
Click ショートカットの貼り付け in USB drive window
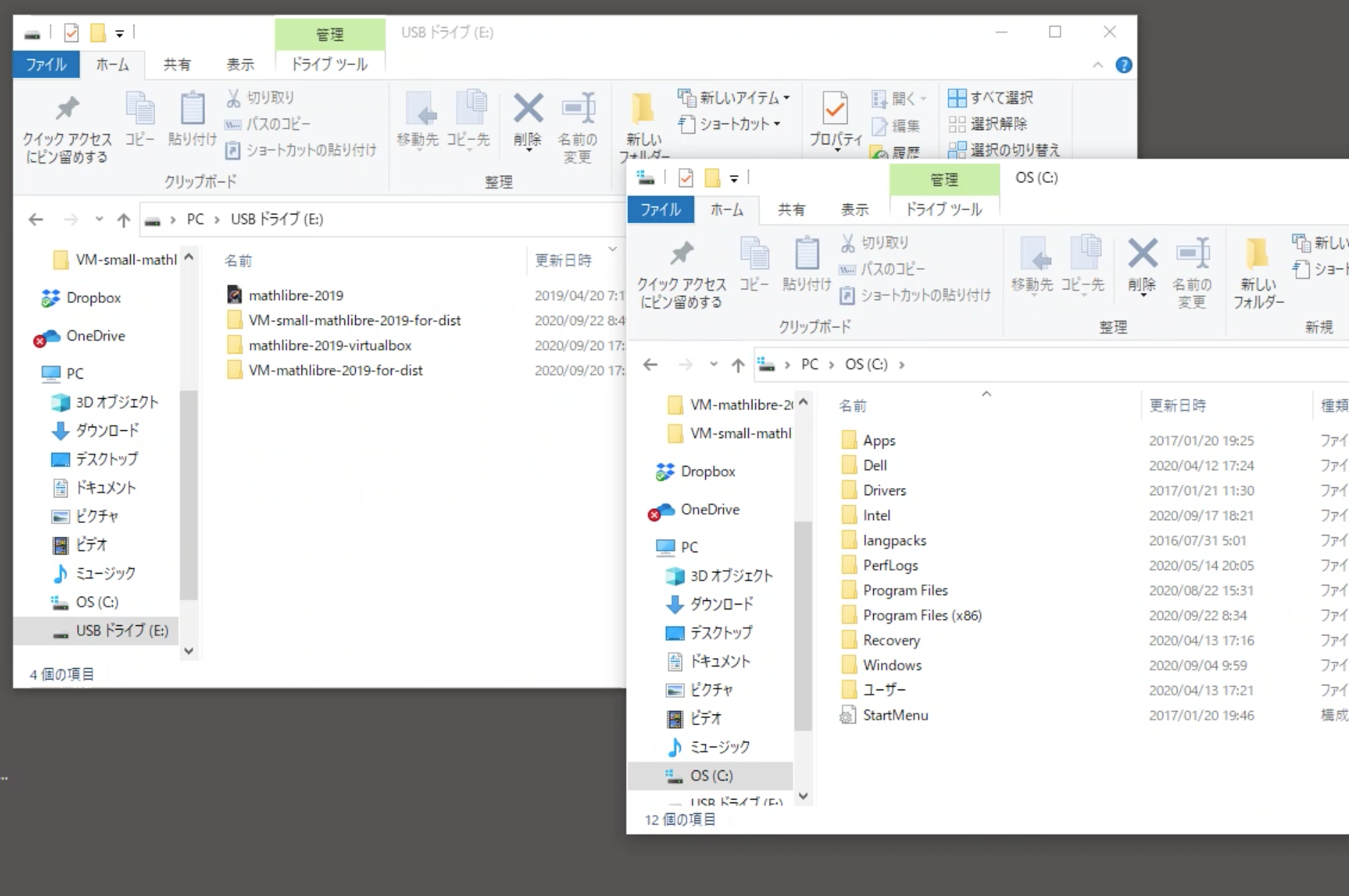(301, 150)
